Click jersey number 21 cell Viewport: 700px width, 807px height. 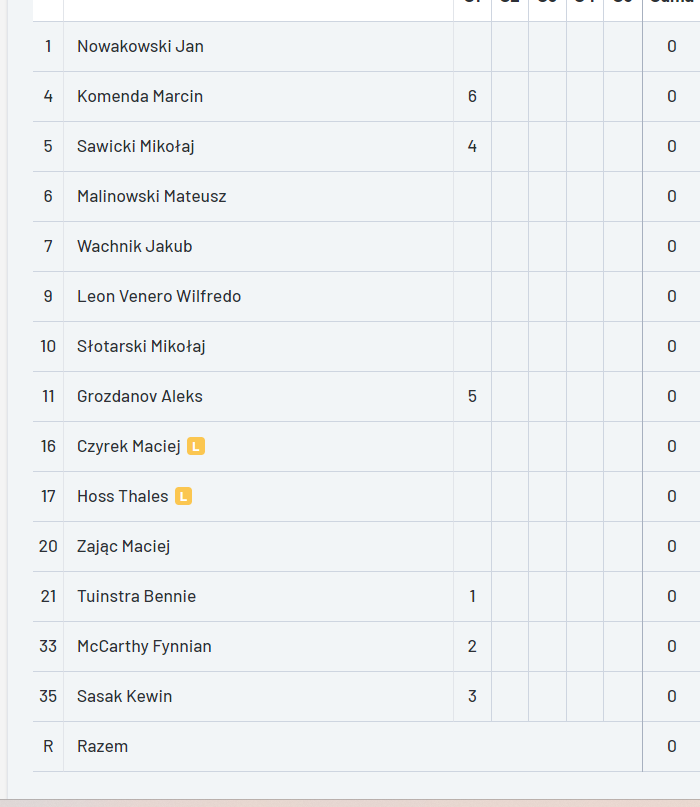48,596
